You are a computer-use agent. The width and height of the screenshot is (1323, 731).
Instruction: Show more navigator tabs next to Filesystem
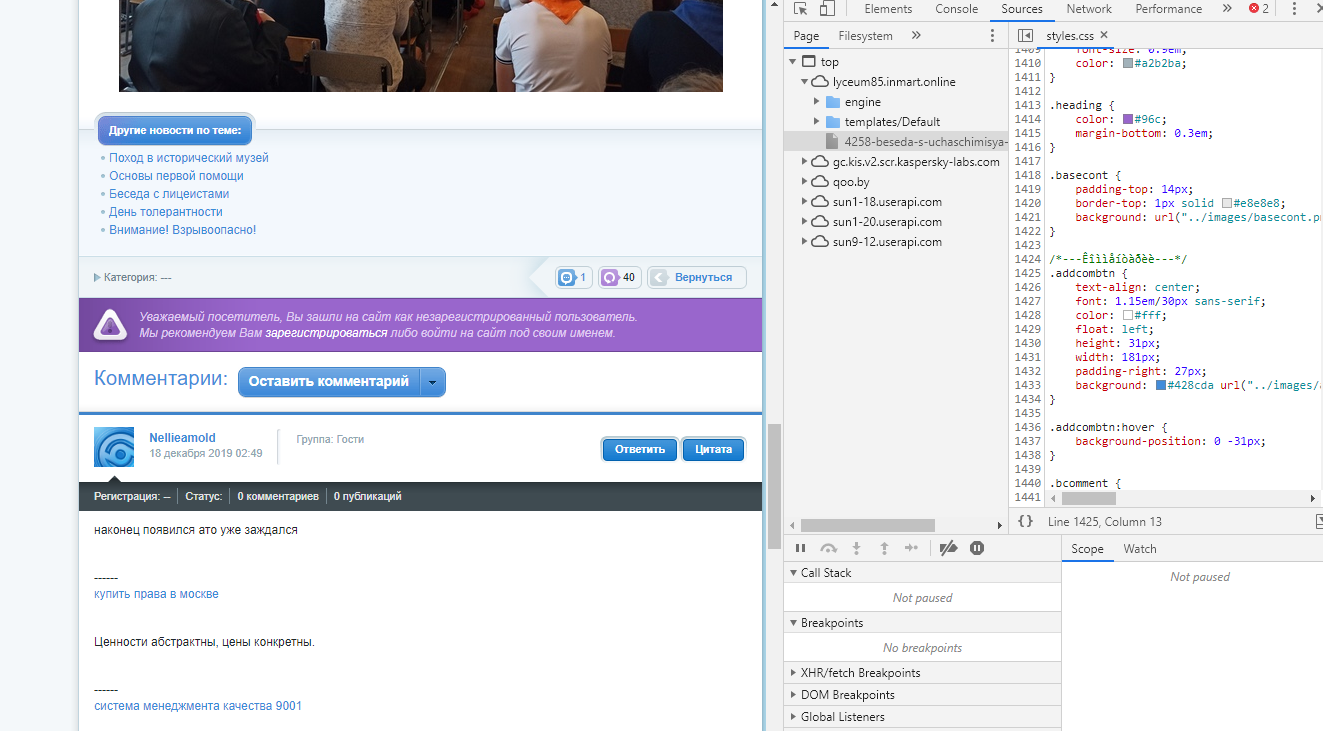(x=916, y=36)
